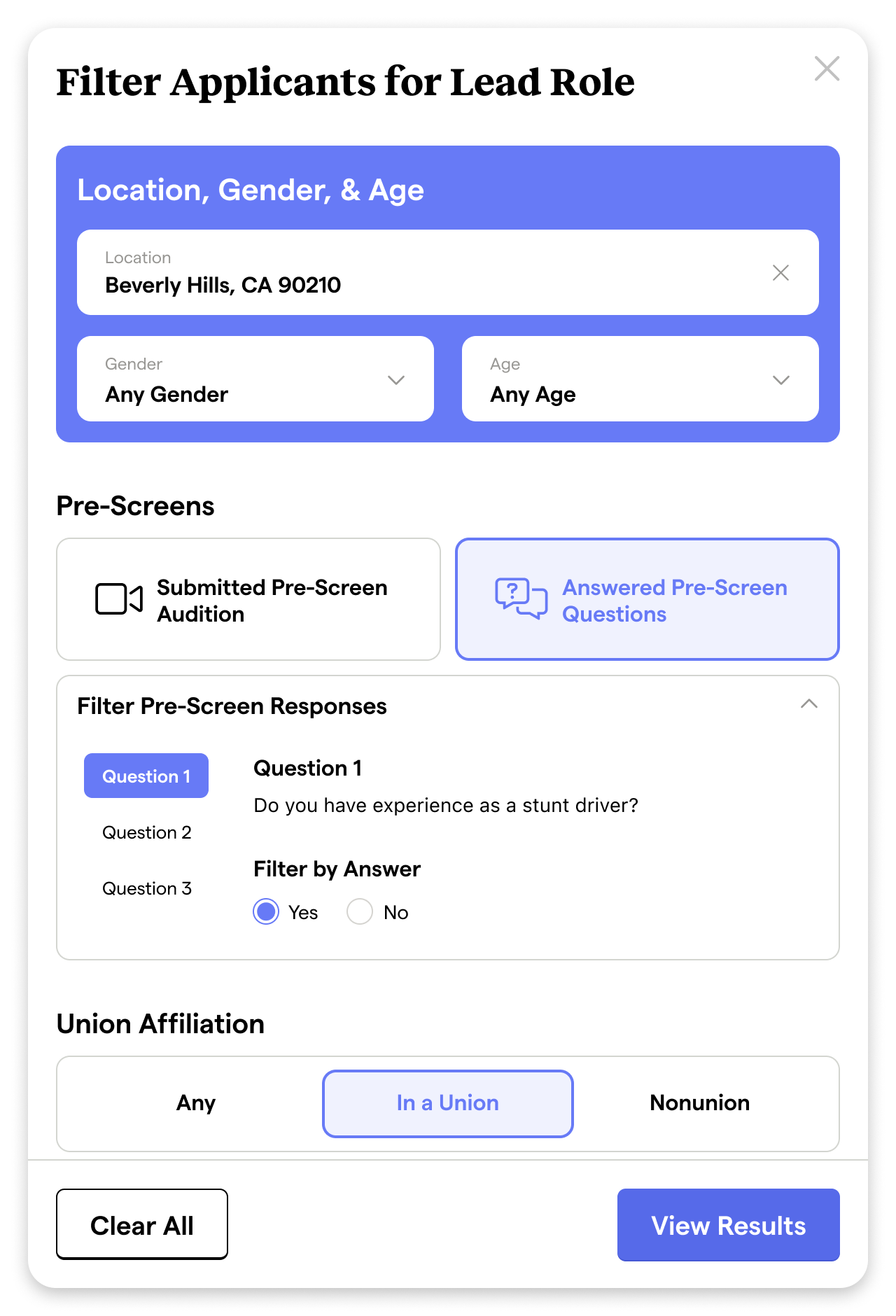The image size is (896, 1316).
Task: Choose Nonunion affiliation option
Action: coord(699,1103)
